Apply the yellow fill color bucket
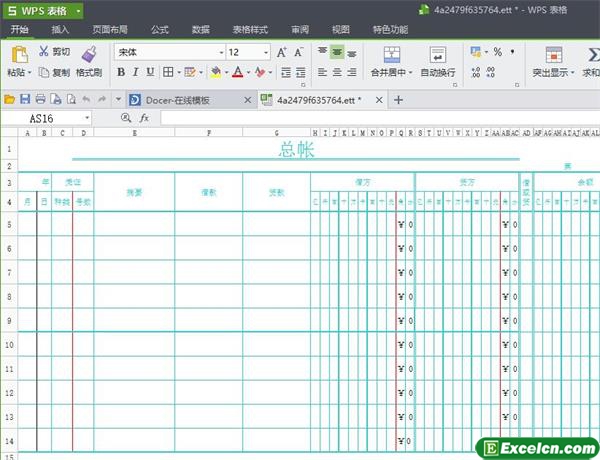 pos(216,72)
